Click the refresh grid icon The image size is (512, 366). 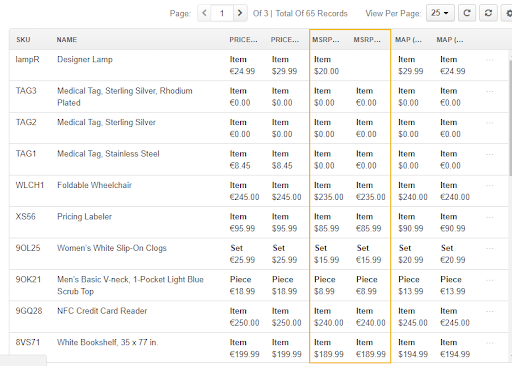tap(467, 13)
